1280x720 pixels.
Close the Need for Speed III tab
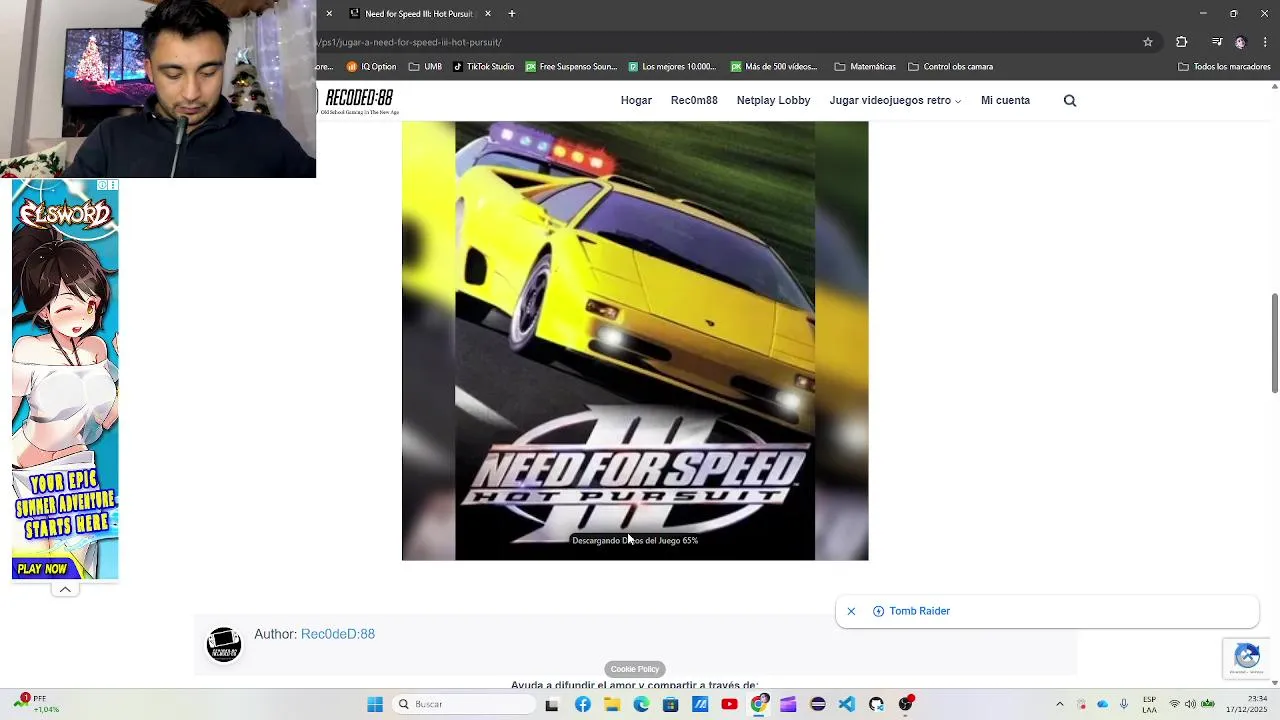coord(488,14)
